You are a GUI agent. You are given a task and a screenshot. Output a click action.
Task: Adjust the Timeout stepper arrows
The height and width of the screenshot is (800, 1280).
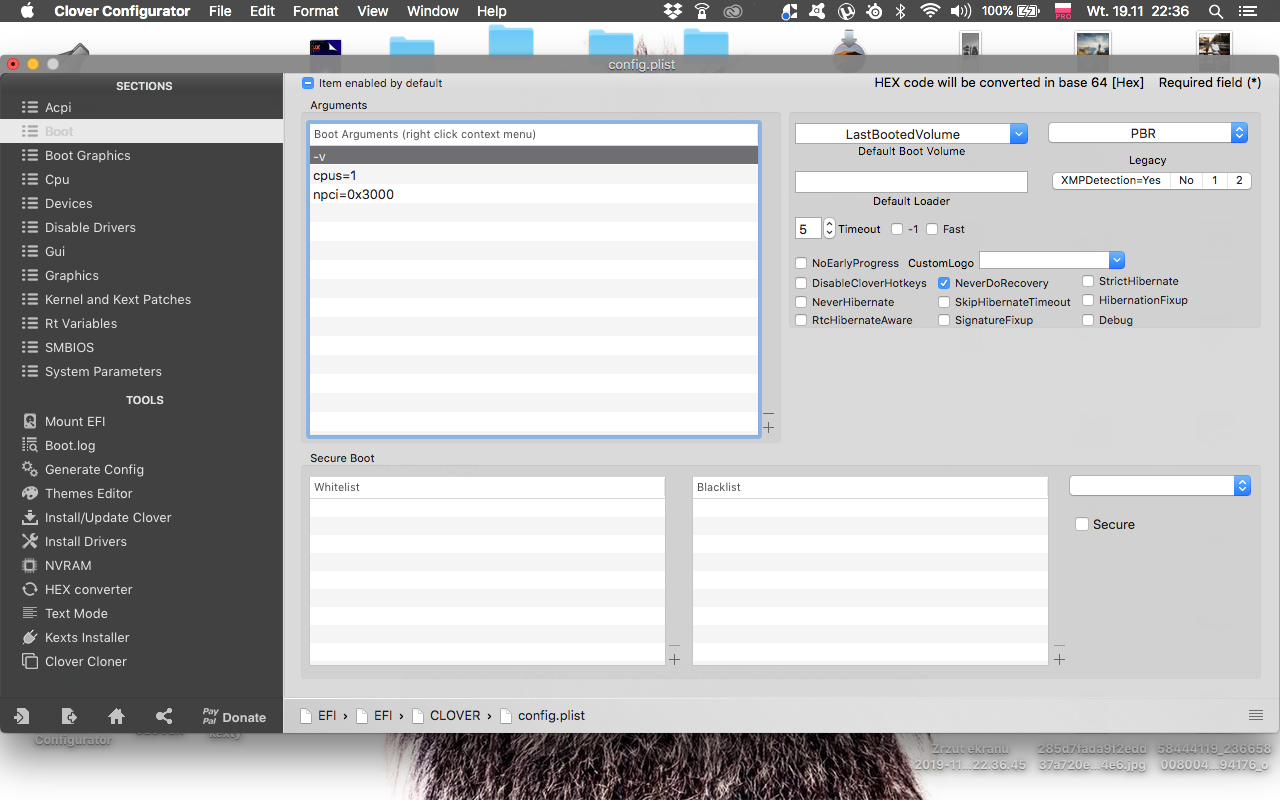click(829, 229)
